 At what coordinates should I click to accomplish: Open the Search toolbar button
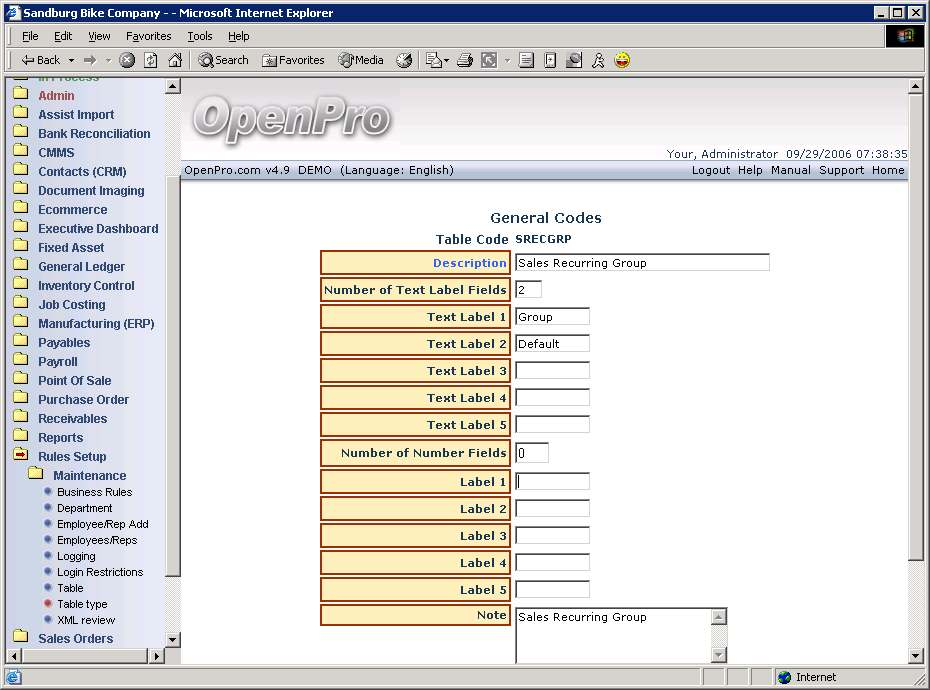point(223,60)
